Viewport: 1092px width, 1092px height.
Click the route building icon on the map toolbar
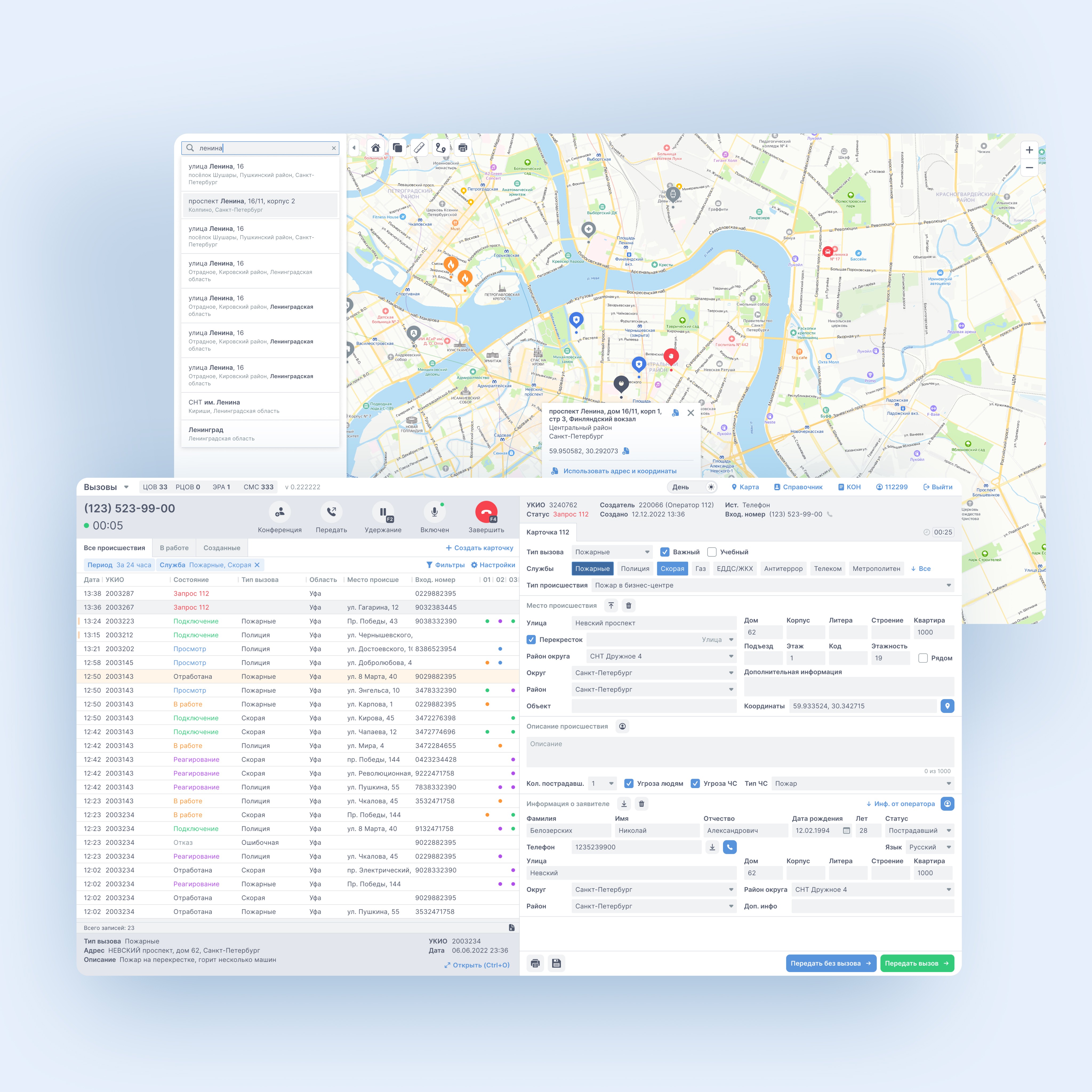441,147
